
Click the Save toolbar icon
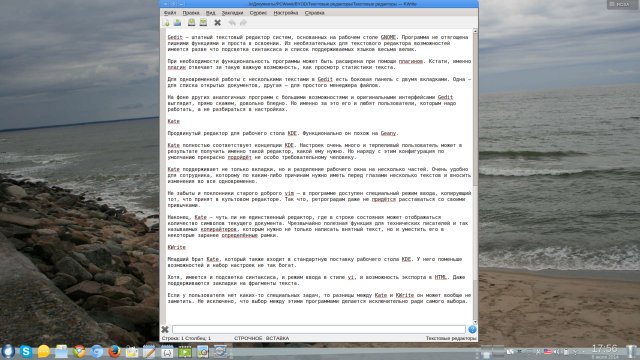click(x=191, y=22)
